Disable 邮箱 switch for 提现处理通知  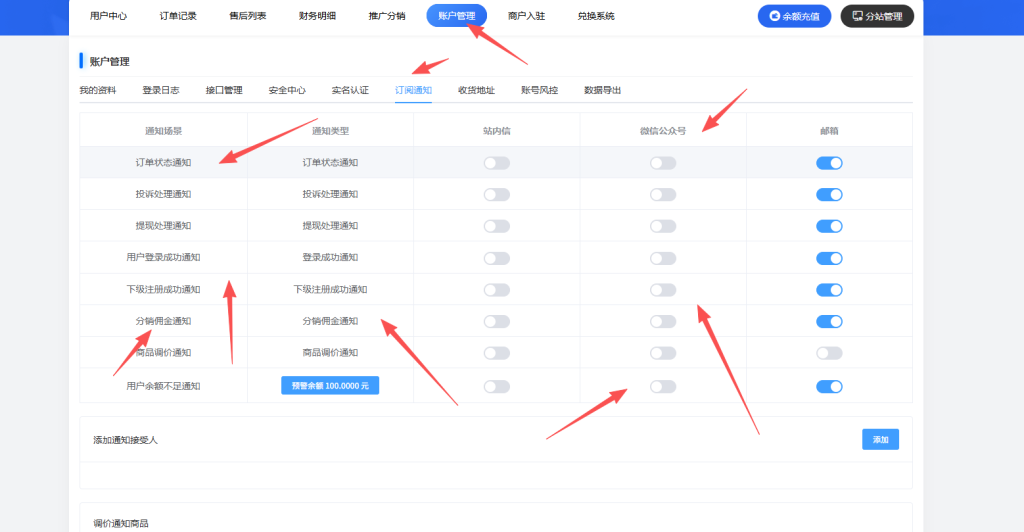coord(829,226)
